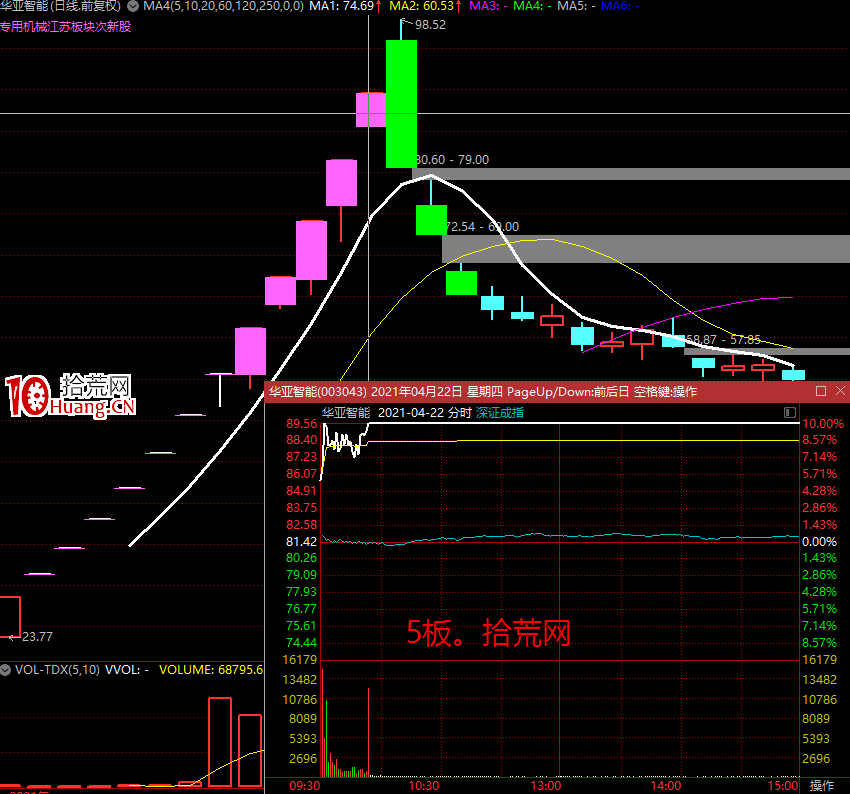This screenshot has width=850, height=794.
Task: Click the 10.00% limit-up percent label
Action: (823, 424)
